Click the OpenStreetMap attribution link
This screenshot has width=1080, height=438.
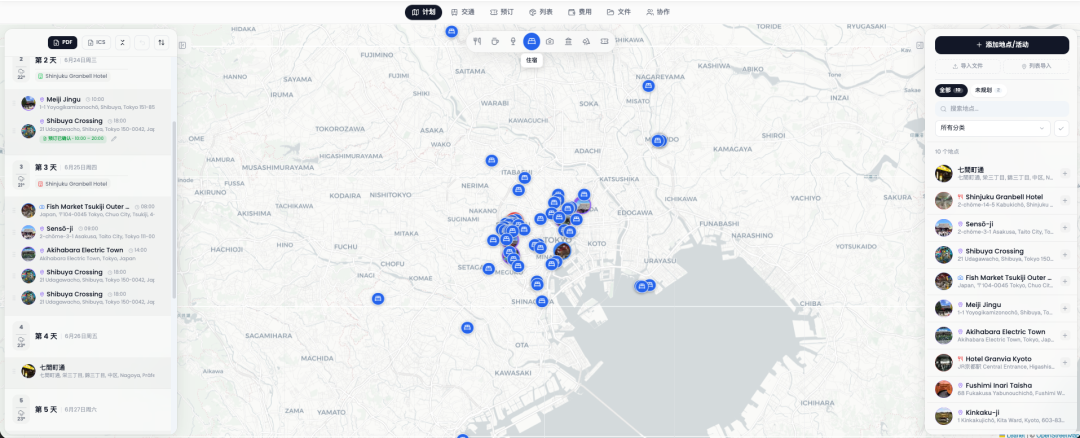point(1056,435)
